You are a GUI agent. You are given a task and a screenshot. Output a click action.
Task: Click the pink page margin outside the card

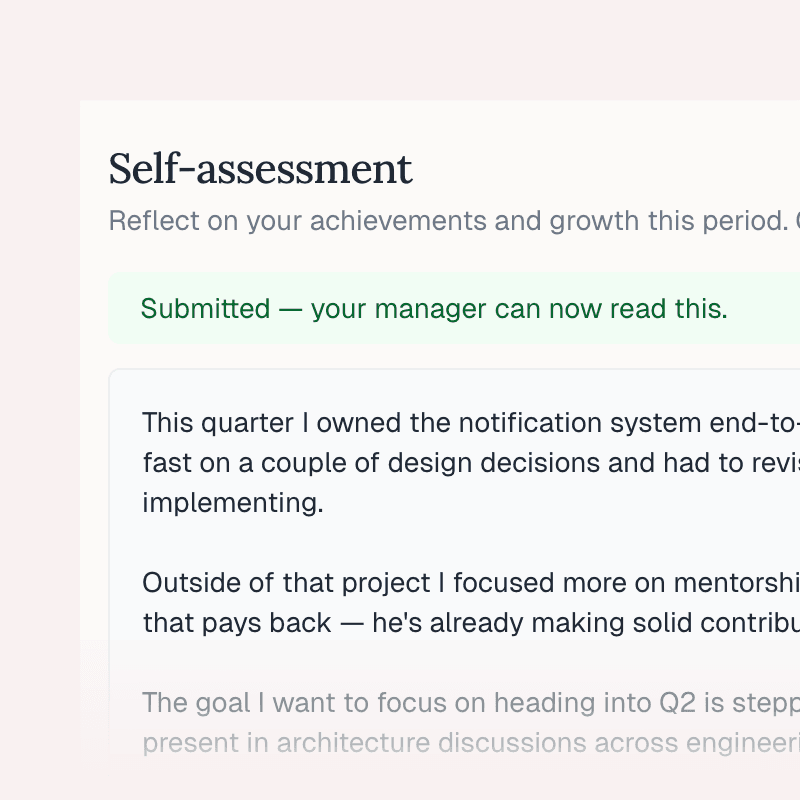40,400
